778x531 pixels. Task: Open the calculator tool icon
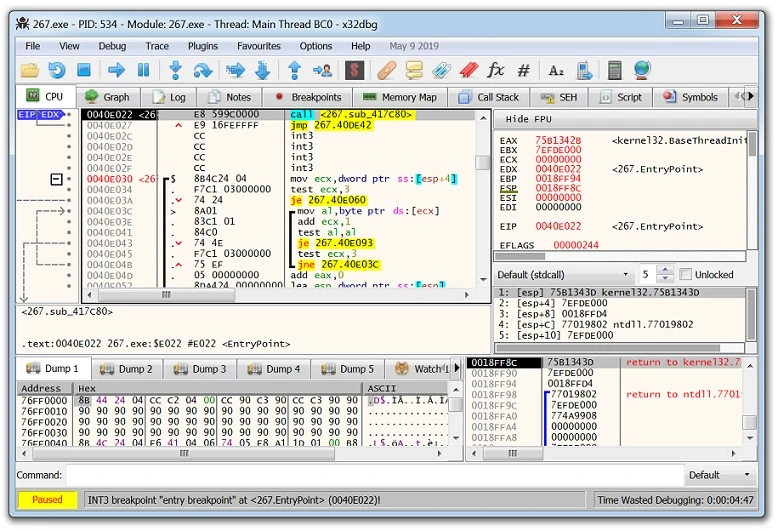click(x=614, y=70)
